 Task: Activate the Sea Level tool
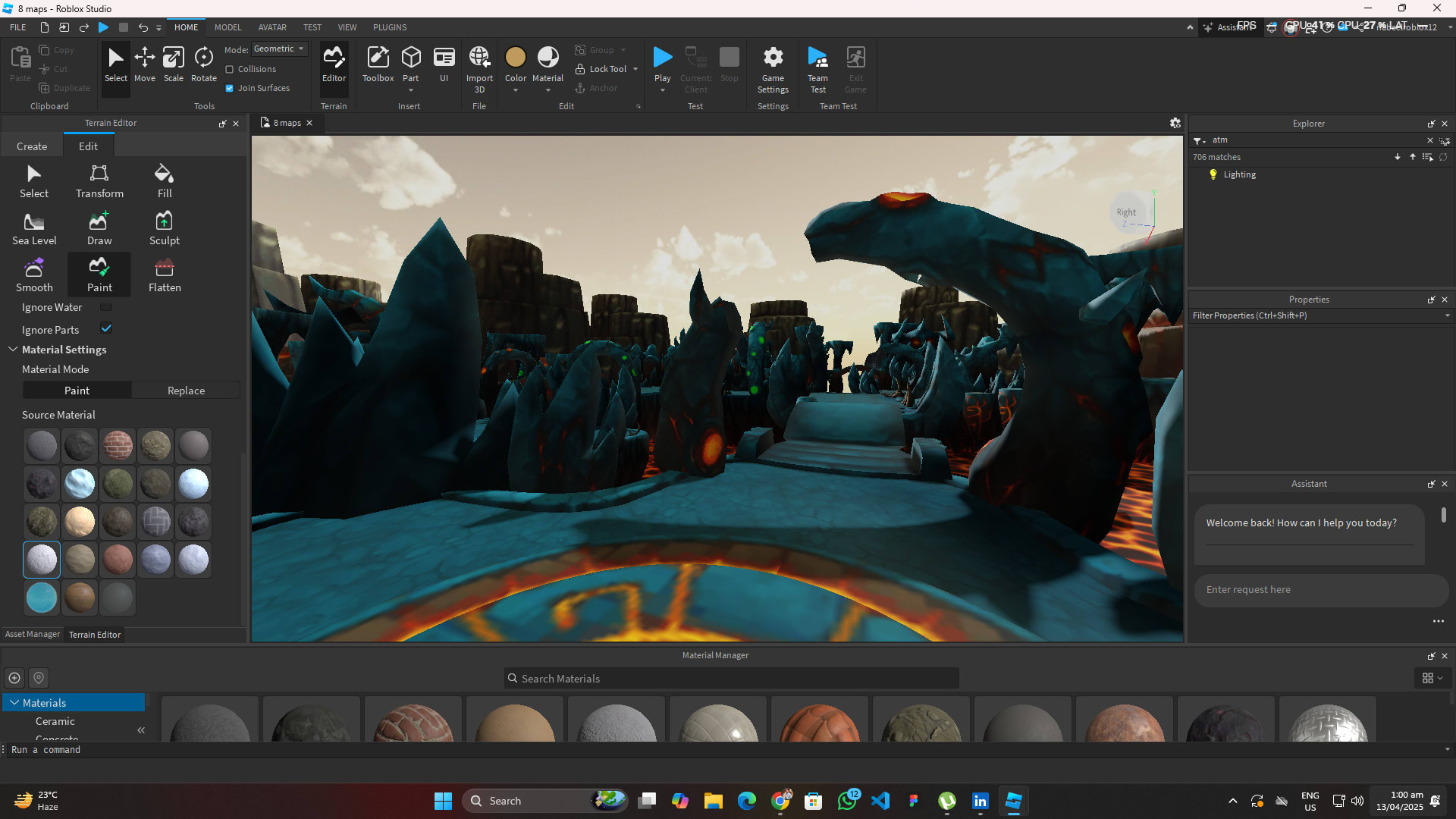34,228
